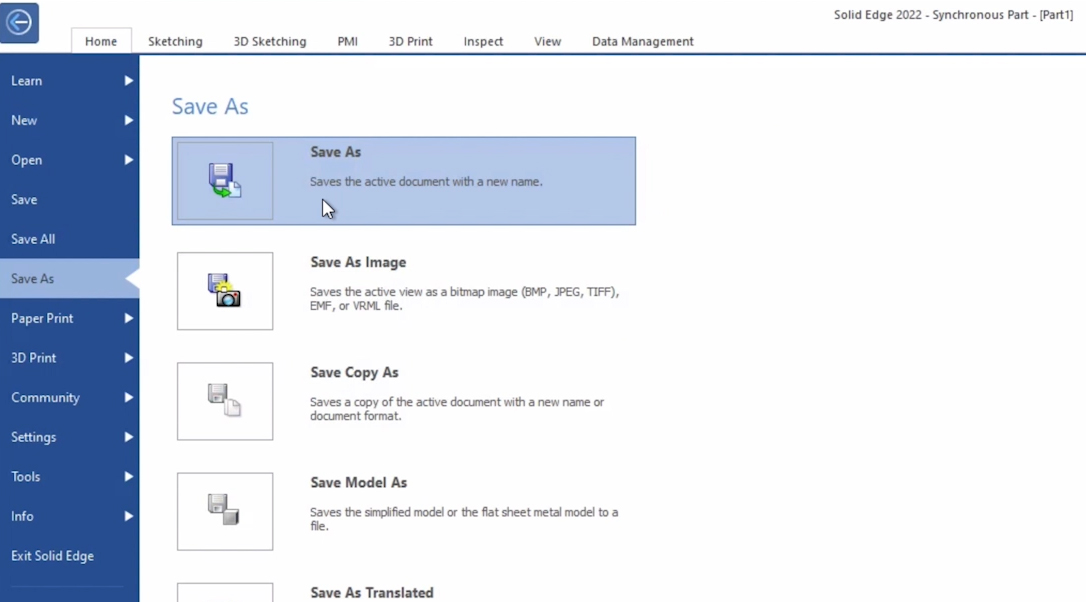This screenshot has width=1086, height=602.
Task: Open the 3D Print ribbon tab
Action: pyautogui.click(x=411, y=42)
